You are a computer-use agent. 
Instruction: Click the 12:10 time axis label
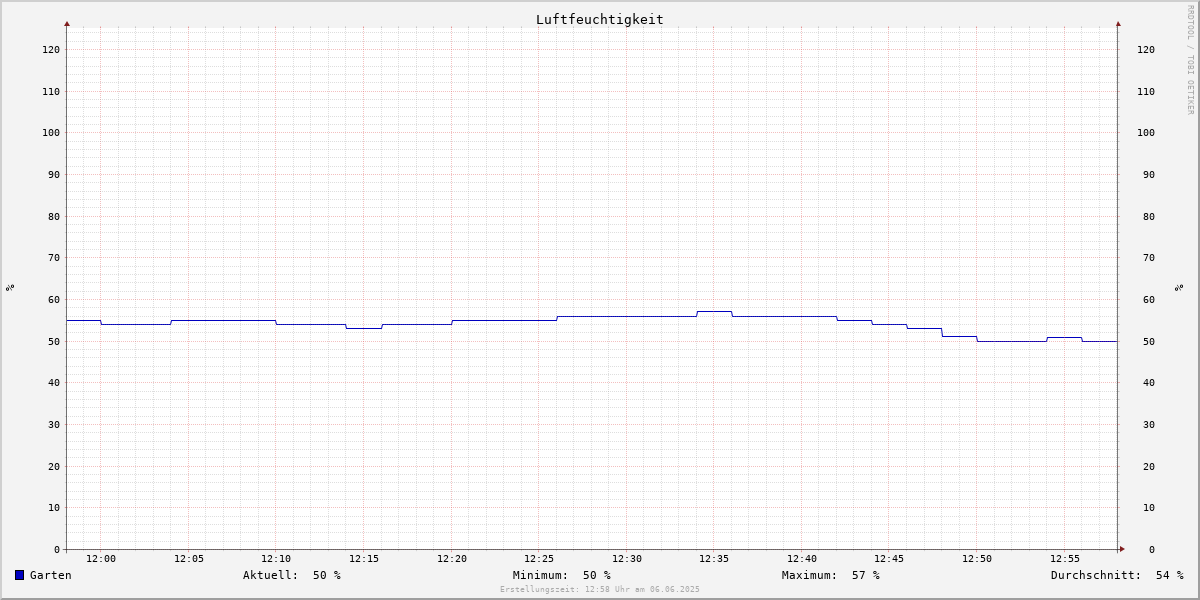pyautogui.click(x=276, y=559)
